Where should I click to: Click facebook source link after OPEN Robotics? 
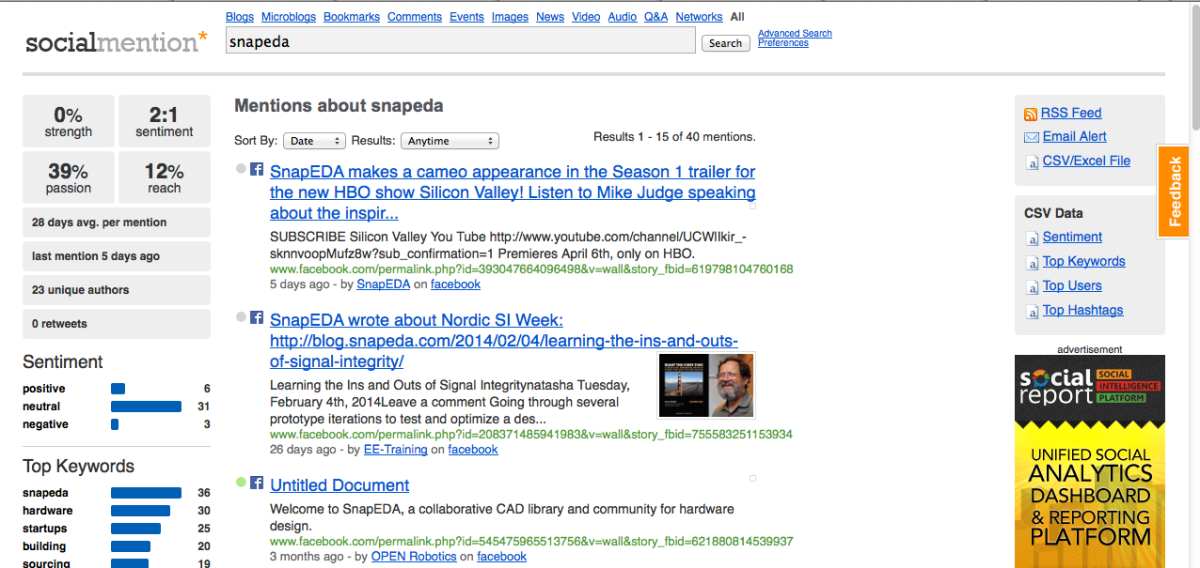coord(502,557)
